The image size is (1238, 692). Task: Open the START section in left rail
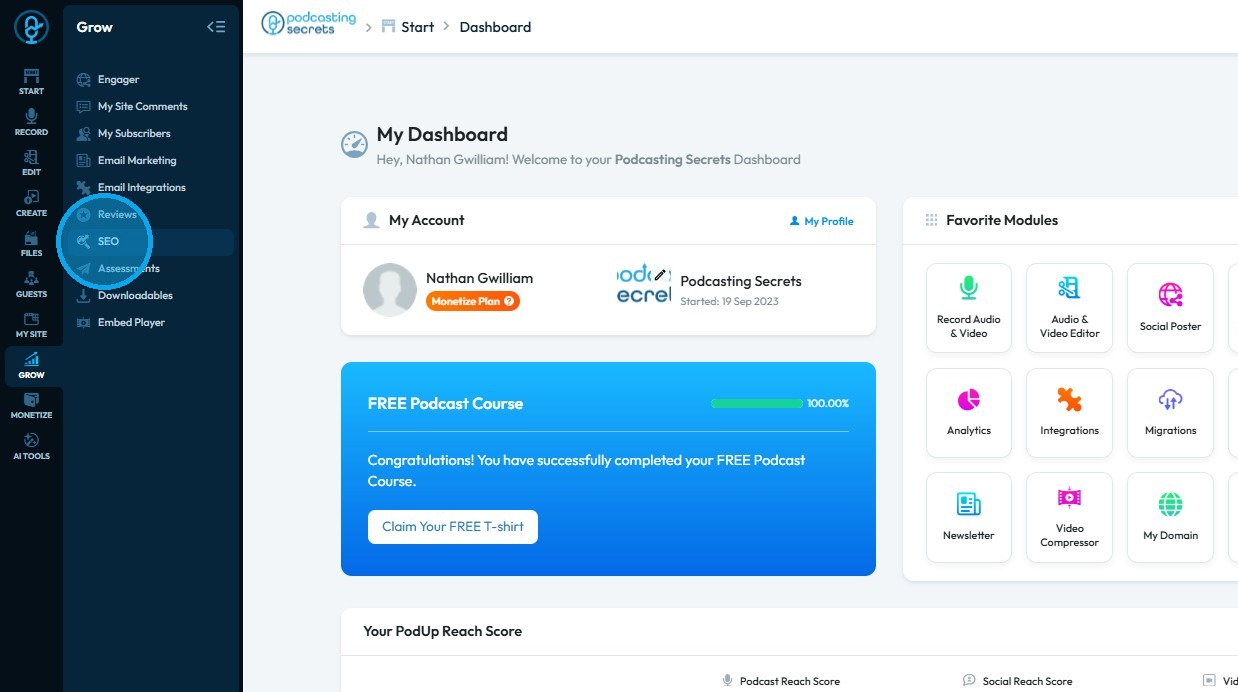[x=31, y=82]
